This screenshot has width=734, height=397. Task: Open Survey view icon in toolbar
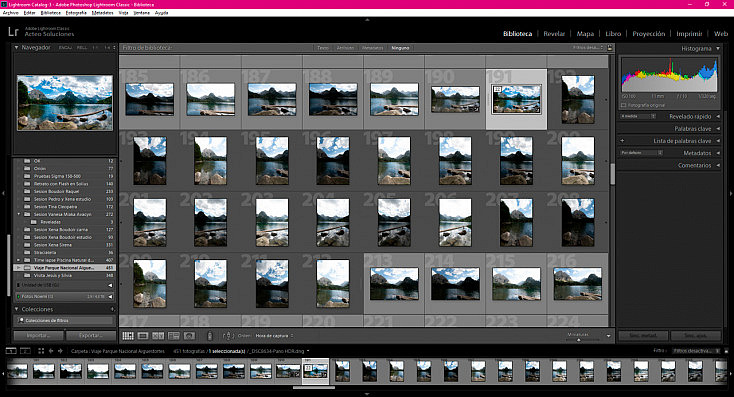pos(174,336)
